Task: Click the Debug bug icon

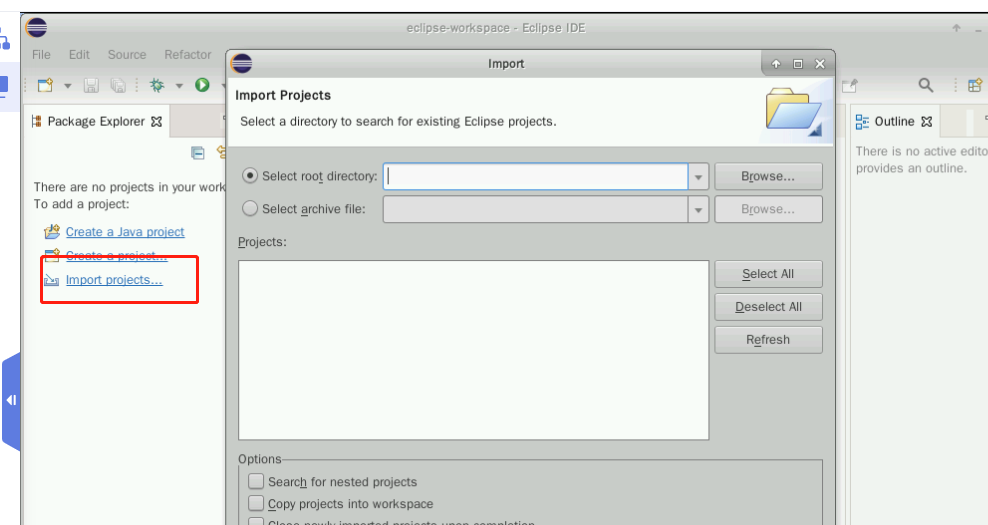Action: [157, 85]
